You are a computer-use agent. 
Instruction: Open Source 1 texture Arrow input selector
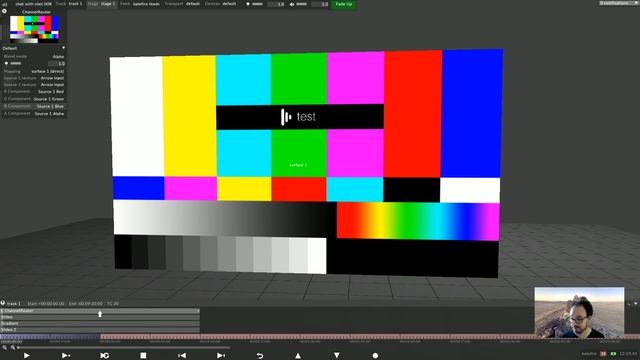(34, 78)
